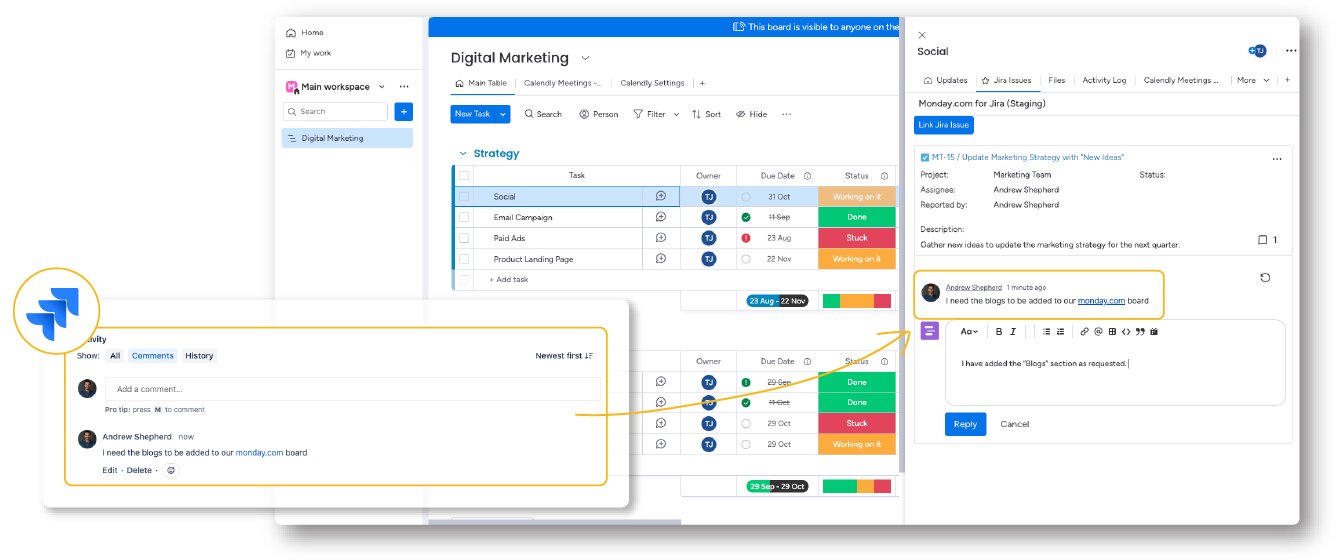Check the Product Landing Page row checkbox
The height and width of the screenshot is (560, 1339).
pyautogui.click(x=464, y=259)
